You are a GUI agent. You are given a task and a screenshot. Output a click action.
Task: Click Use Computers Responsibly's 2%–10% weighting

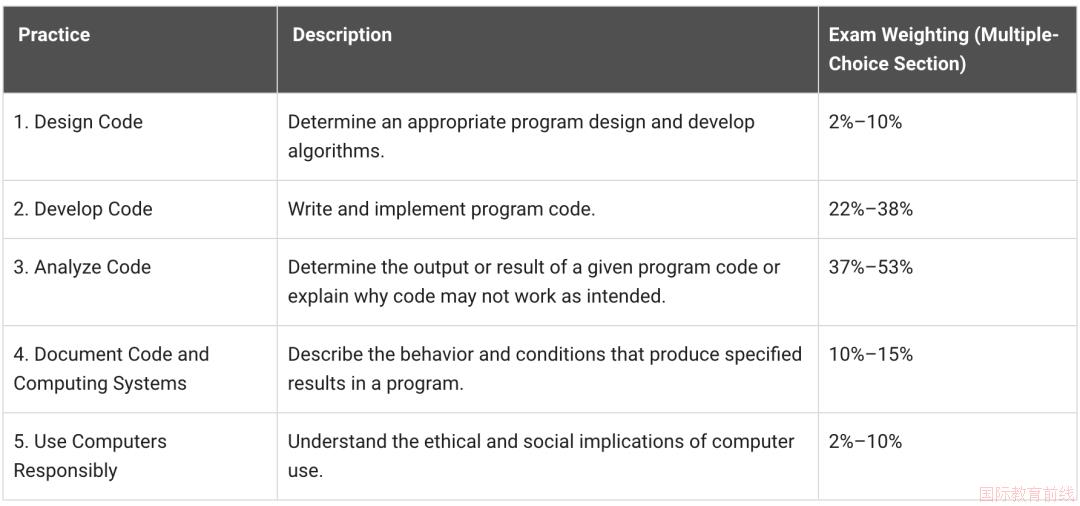coord(865,441)
